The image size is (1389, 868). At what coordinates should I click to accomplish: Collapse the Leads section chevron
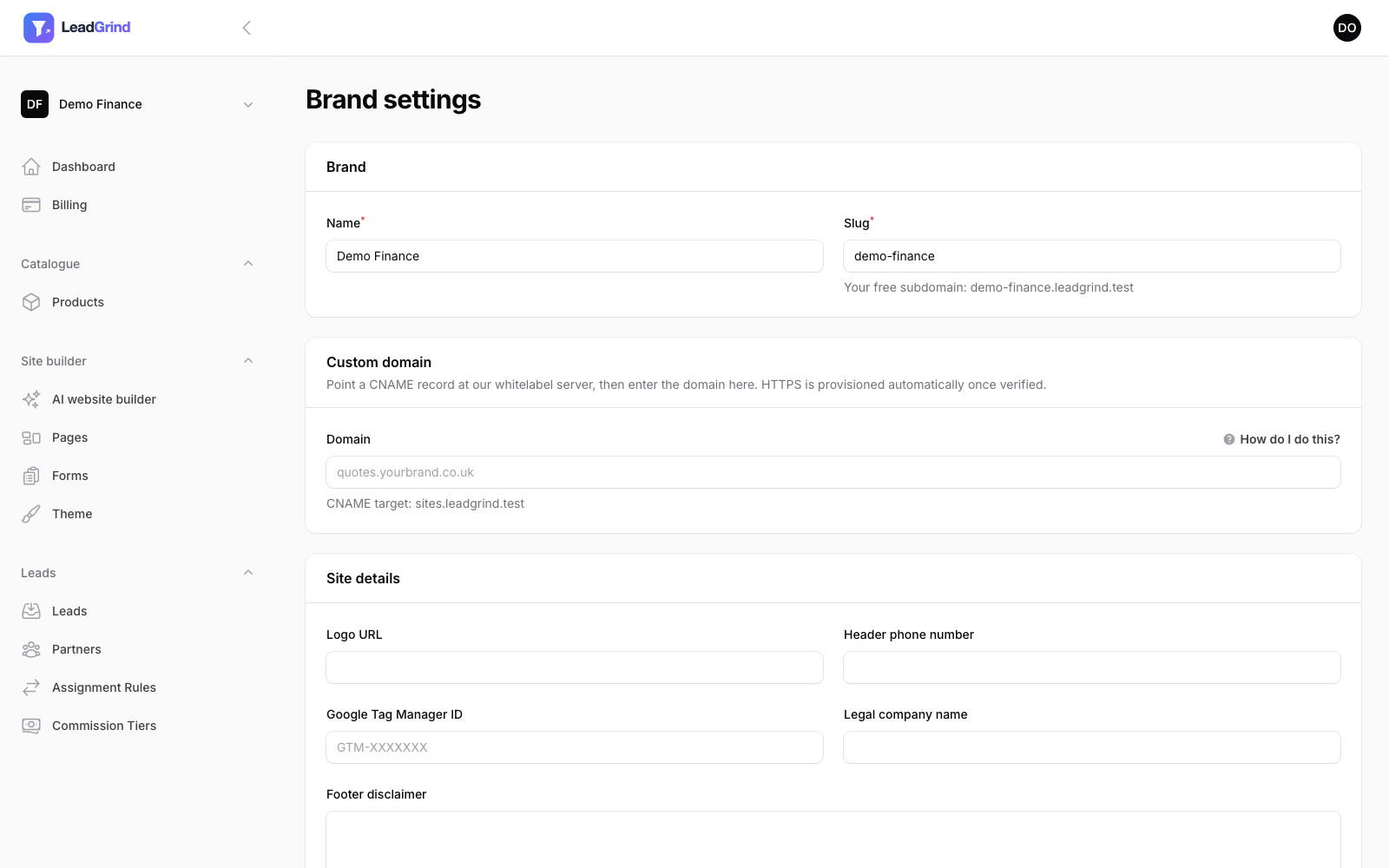click(x=248, y=573)
